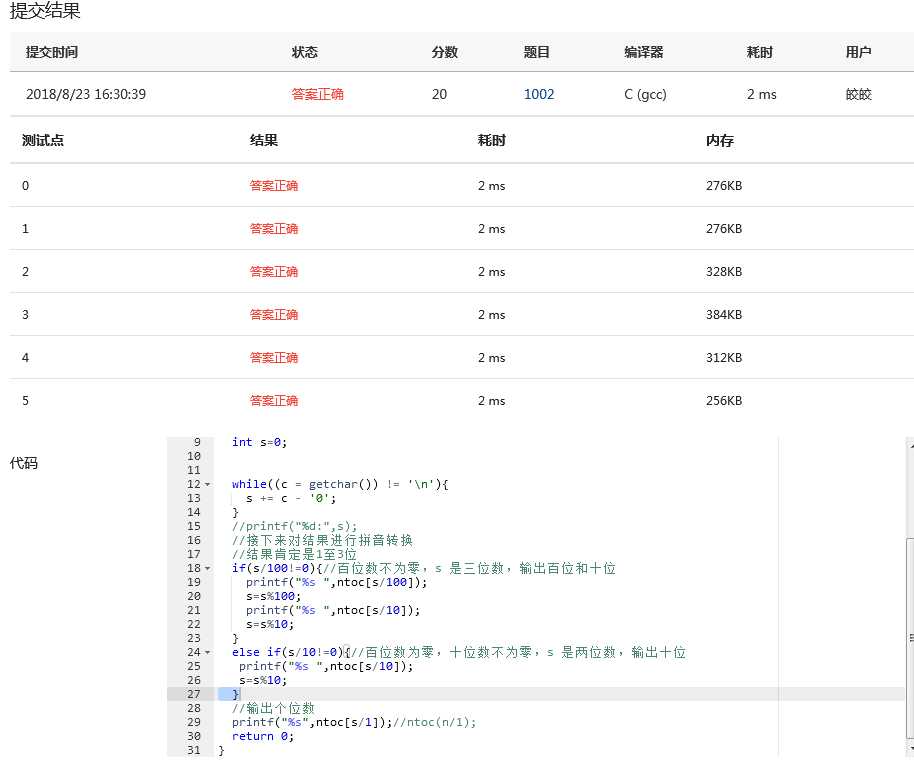Select the 用户 column header
This screenshot has height=765, width=914.
coord(859,52)
